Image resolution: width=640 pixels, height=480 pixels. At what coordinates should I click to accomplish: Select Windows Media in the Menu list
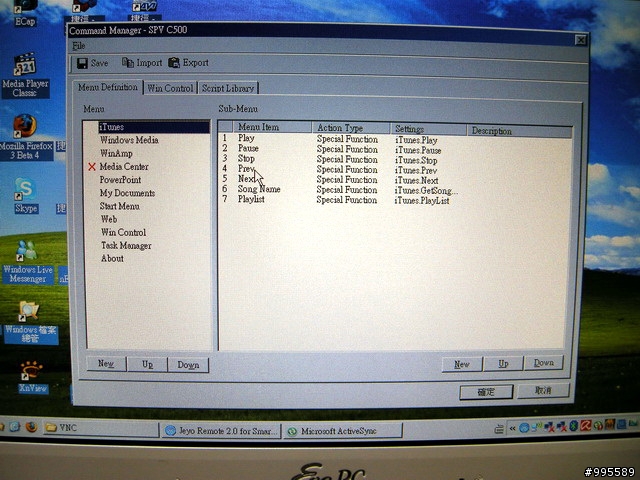[x=129, y=140]
